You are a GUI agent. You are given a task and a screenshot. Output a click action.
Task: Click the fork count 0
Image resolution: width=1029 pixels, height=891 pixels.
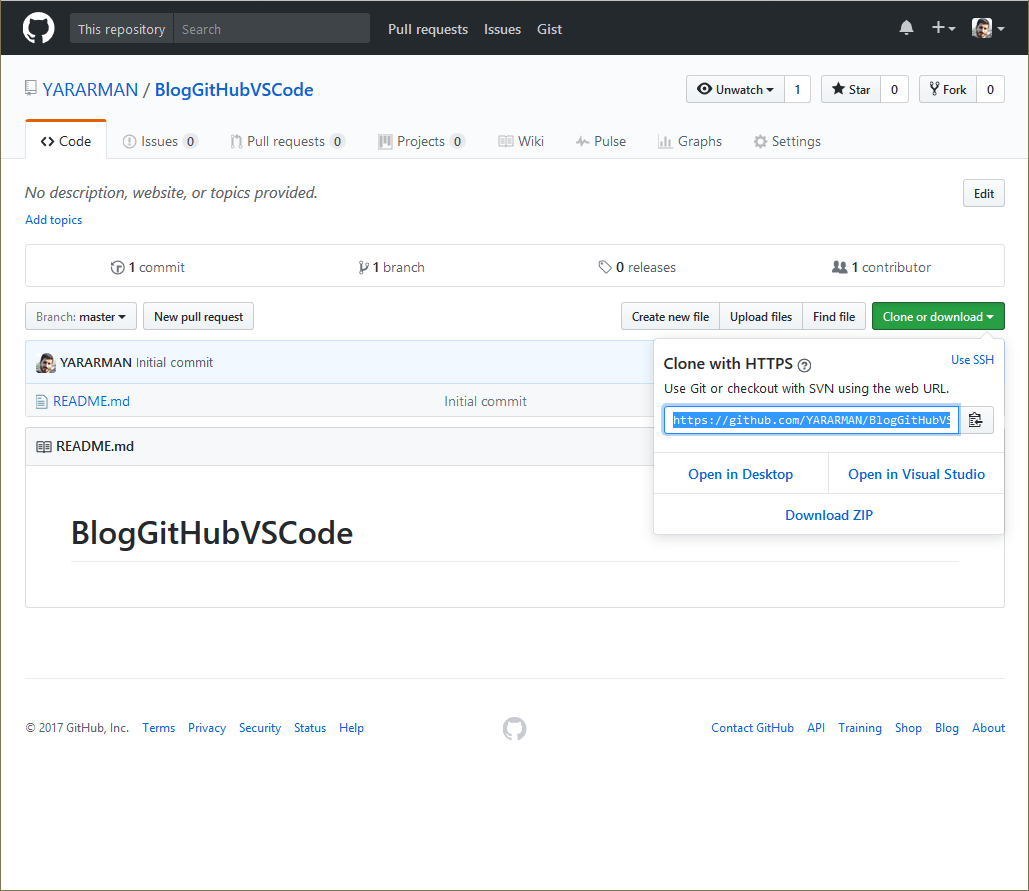pos(990,89)
